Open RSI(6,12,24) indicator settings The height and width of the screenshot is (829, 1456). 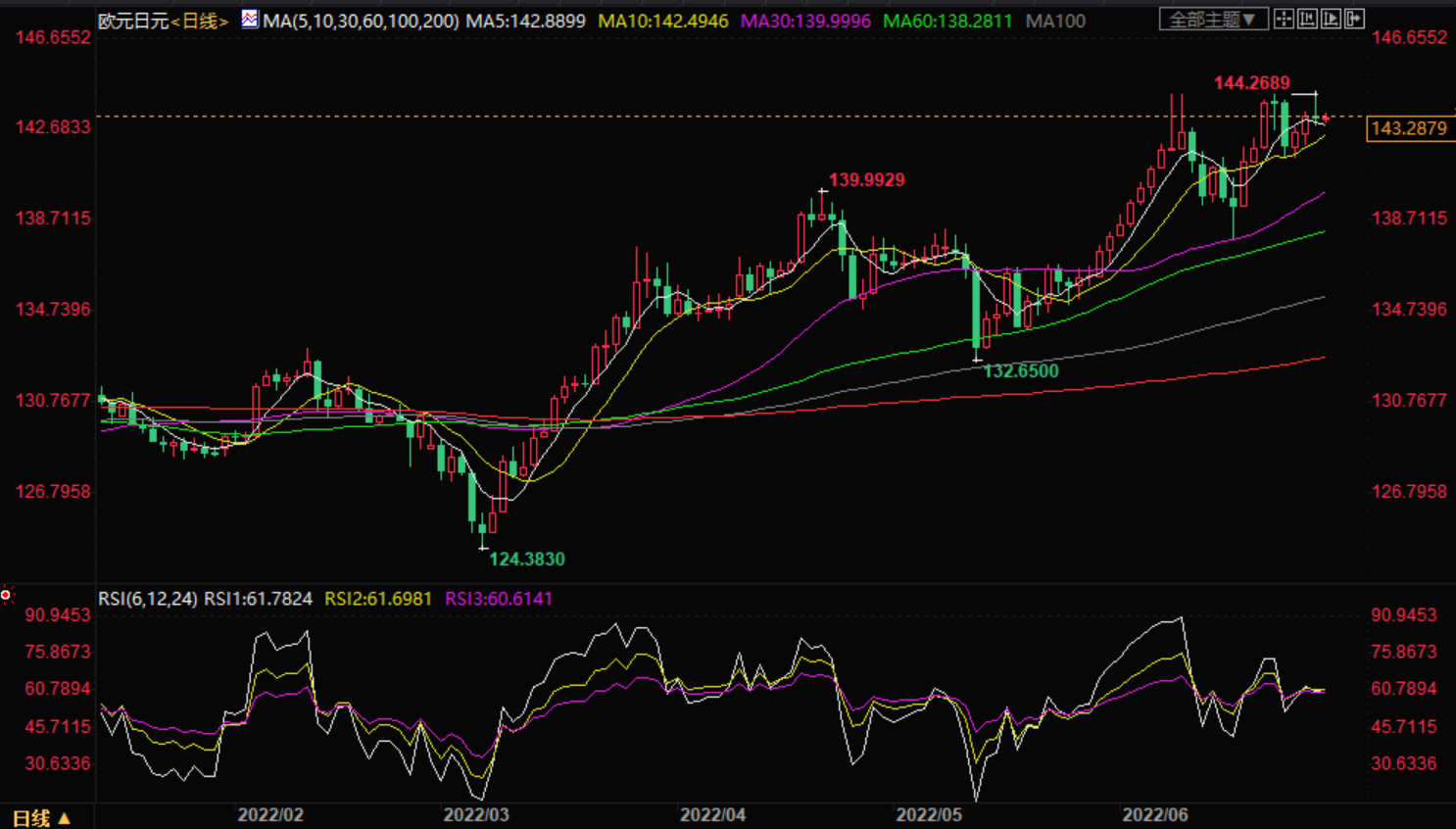pos(148,599)
